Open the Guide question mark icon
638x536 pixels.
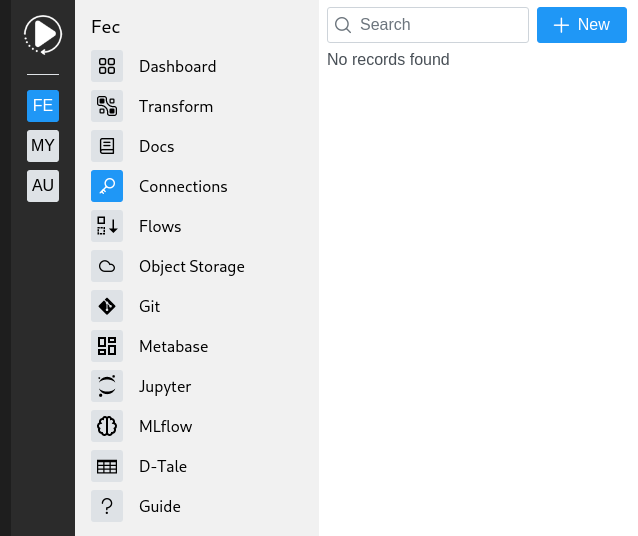tap(107, 507)
